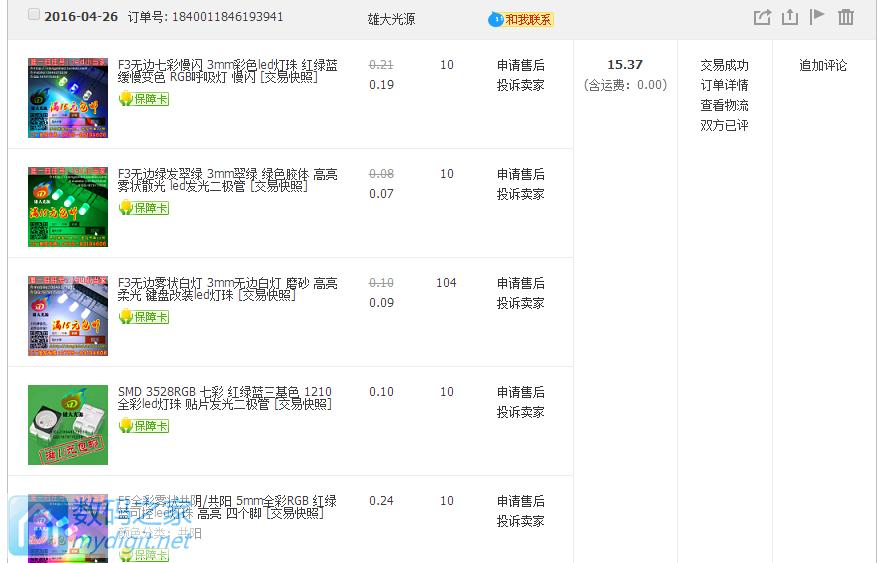Open the F3无边雾状白灯 product title
The image size is (878, 563).
228,289
